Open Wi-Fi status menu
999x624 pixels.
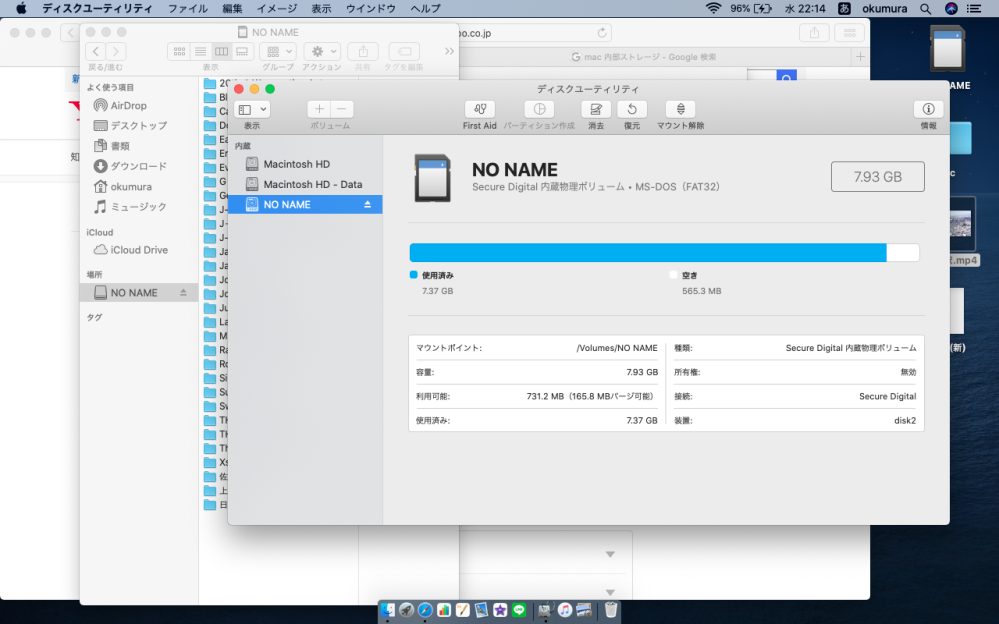point(714,8)
